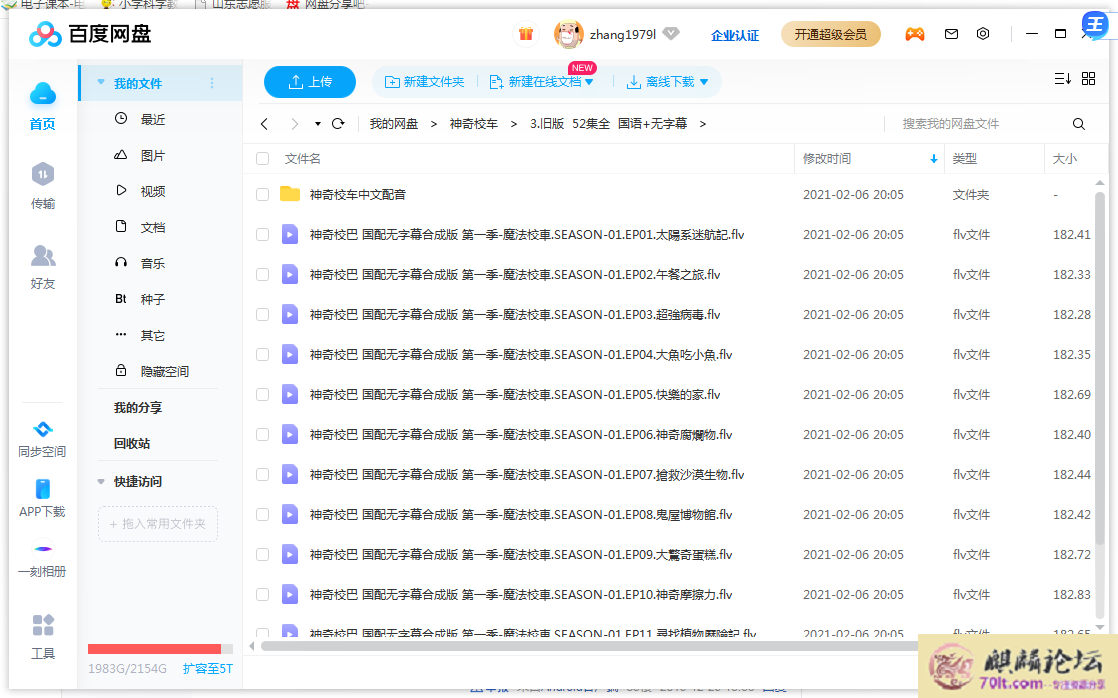Collapse the 快捷访问 section arrow
Screen dimensions: 1118x698
[101, 482]
